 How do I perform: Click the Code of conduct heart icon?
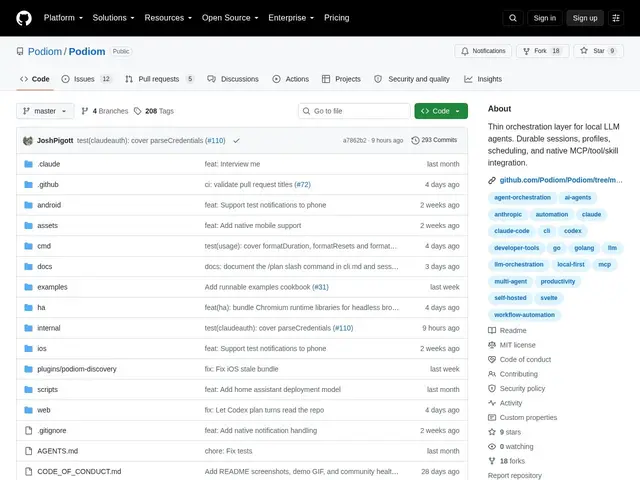pyautogui.click(x=492, y=359)
